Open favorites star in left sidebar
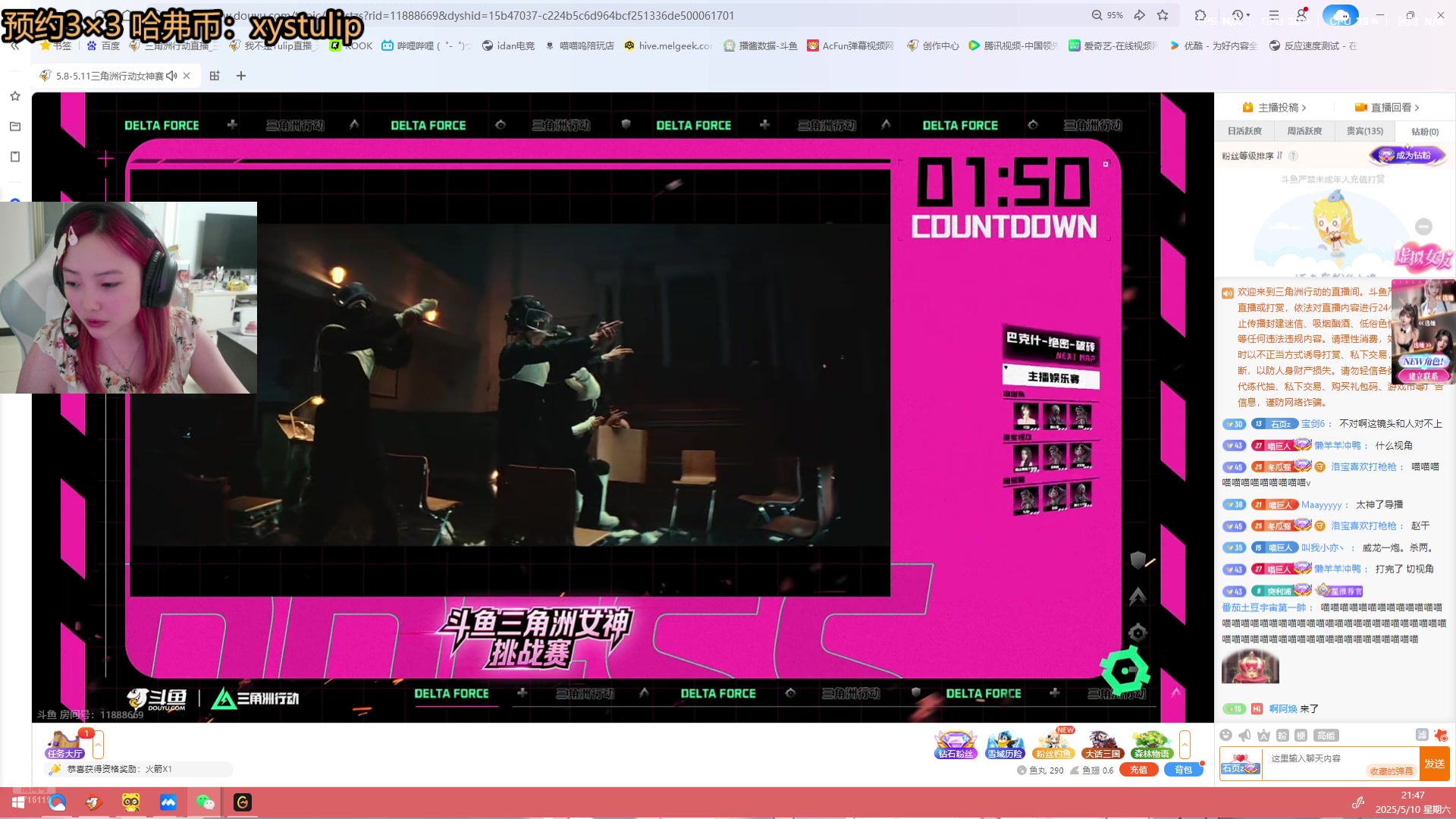The width and height of the screenshot is (1456, 819). (14, 96)
